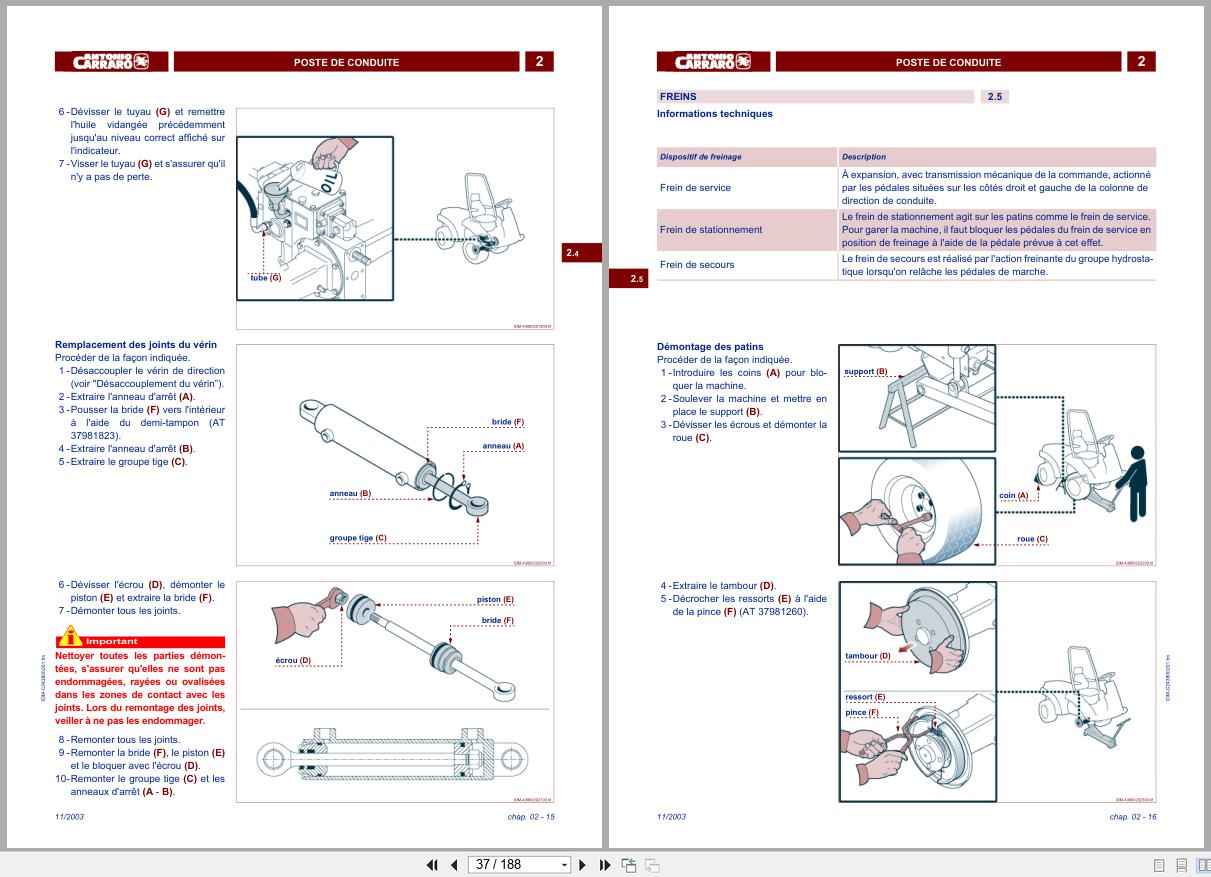Click the oil filling illustration
The image size is (1211, 877).
[x=315, y=218]
